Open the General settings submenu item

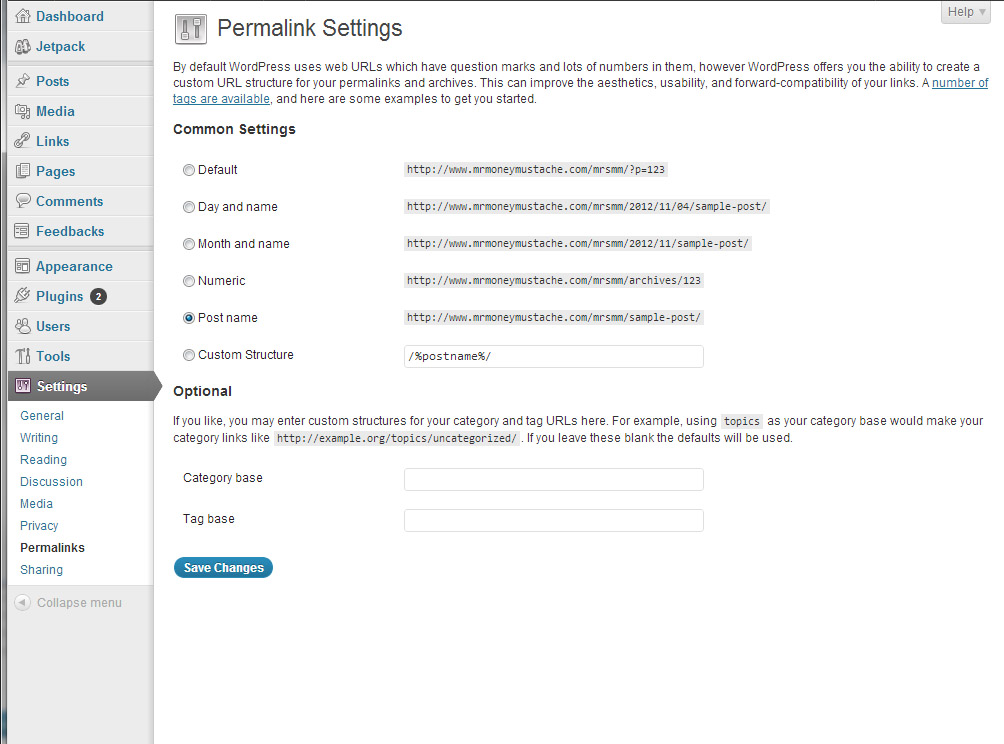pos(42,416)
